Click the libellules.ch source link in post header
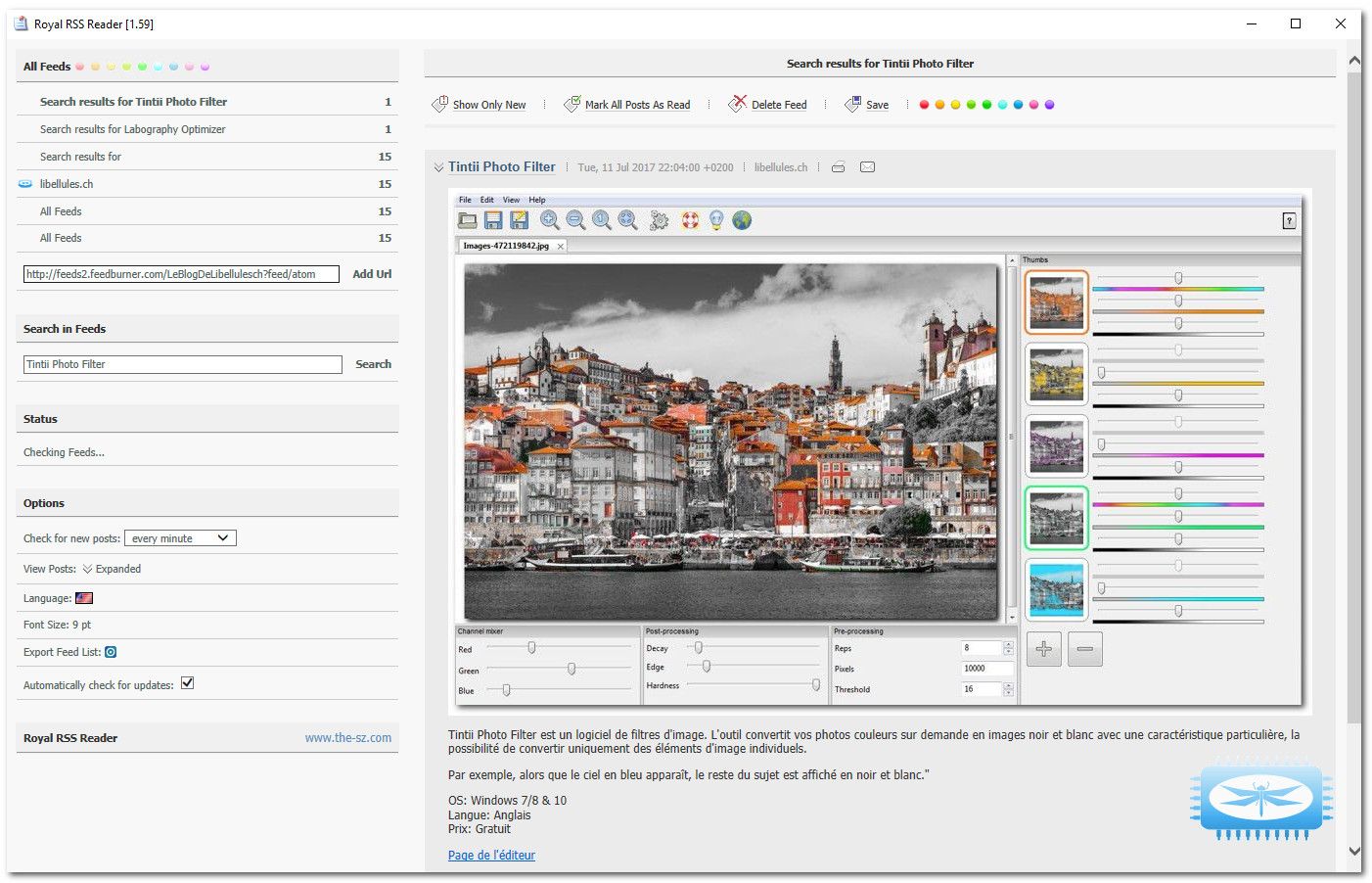The height and width of the screenshot is (883, 1372). 780,167
